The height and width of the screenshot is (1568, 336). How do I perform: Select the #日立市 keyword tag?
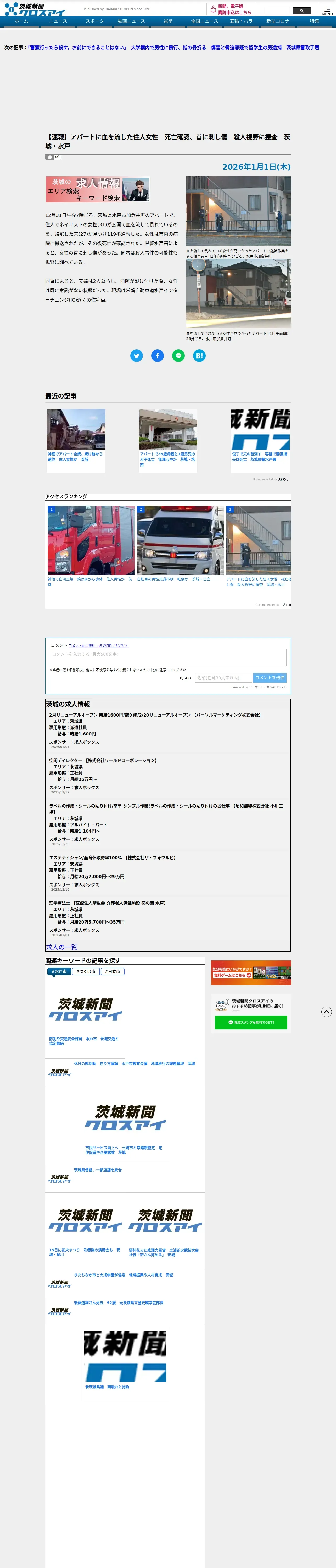pyautogui.click(x=113, y=971)
